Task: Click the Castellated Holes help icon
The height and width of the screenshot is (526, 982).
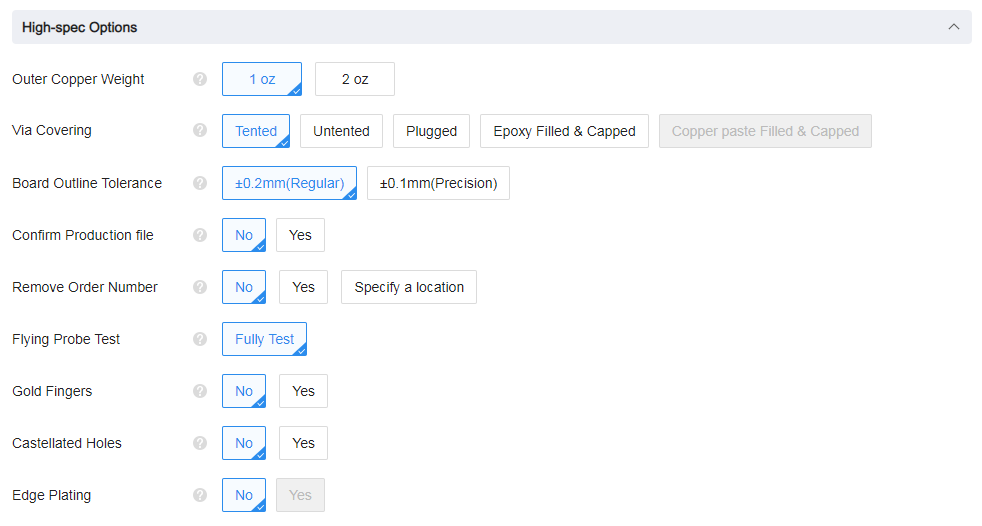Action: (x=200, y=443)
